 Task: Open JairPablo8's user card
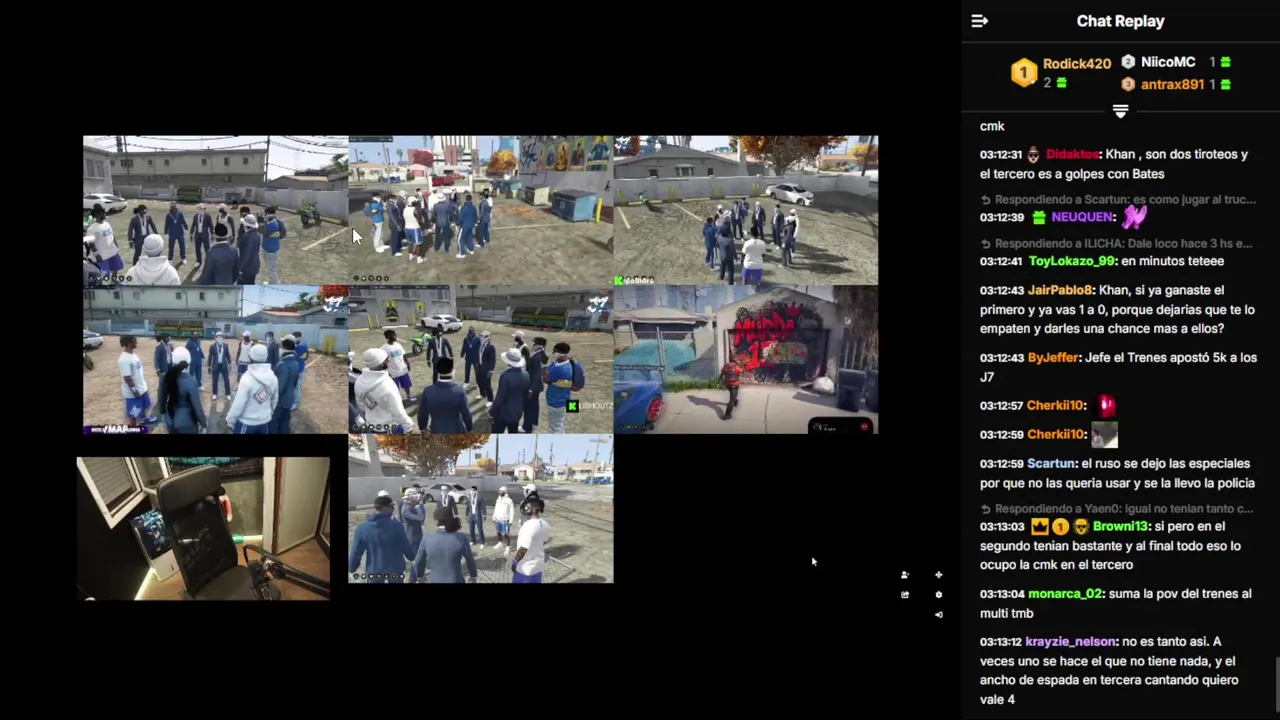tap(1060, 290)
